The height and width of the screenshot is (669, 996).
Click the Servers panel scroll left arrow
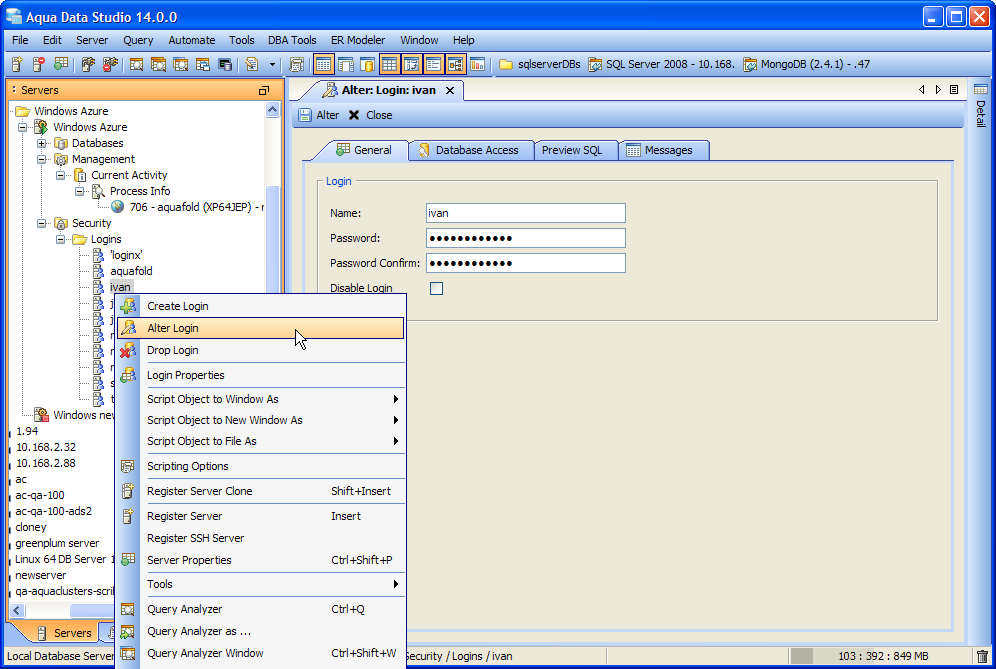(17, 611)
